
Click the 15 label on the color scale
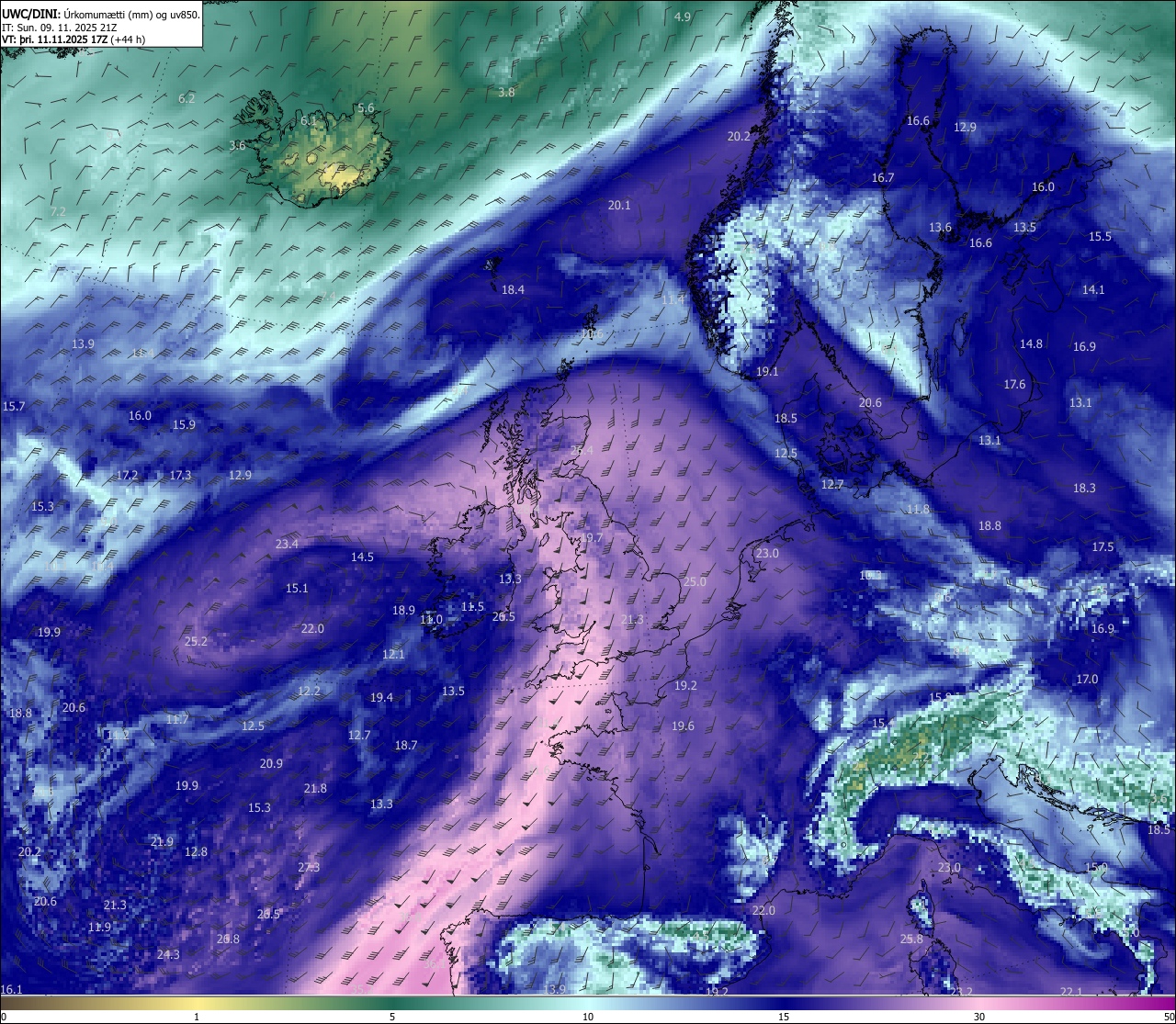[x=784, y=1017]
